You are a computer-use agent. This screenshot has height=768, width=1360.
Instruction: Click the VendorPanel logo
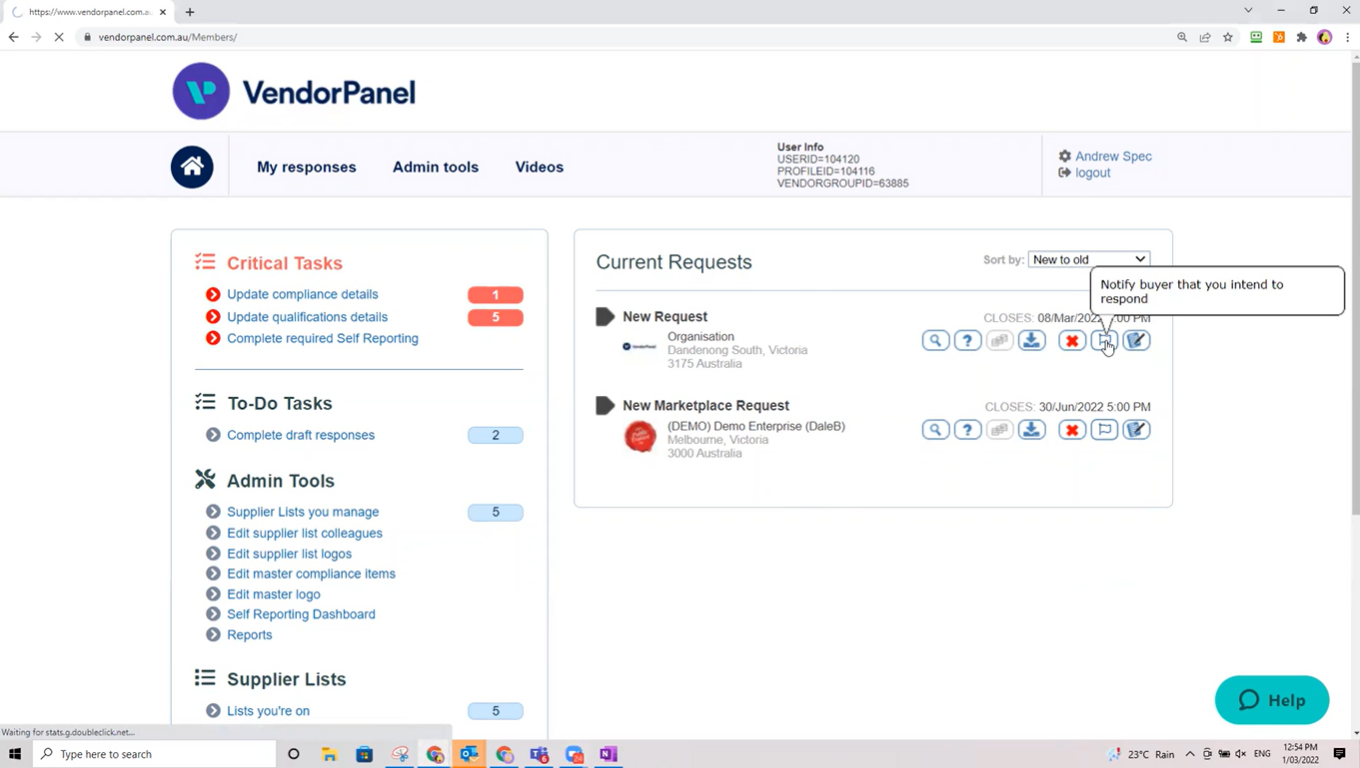[294, 92]
